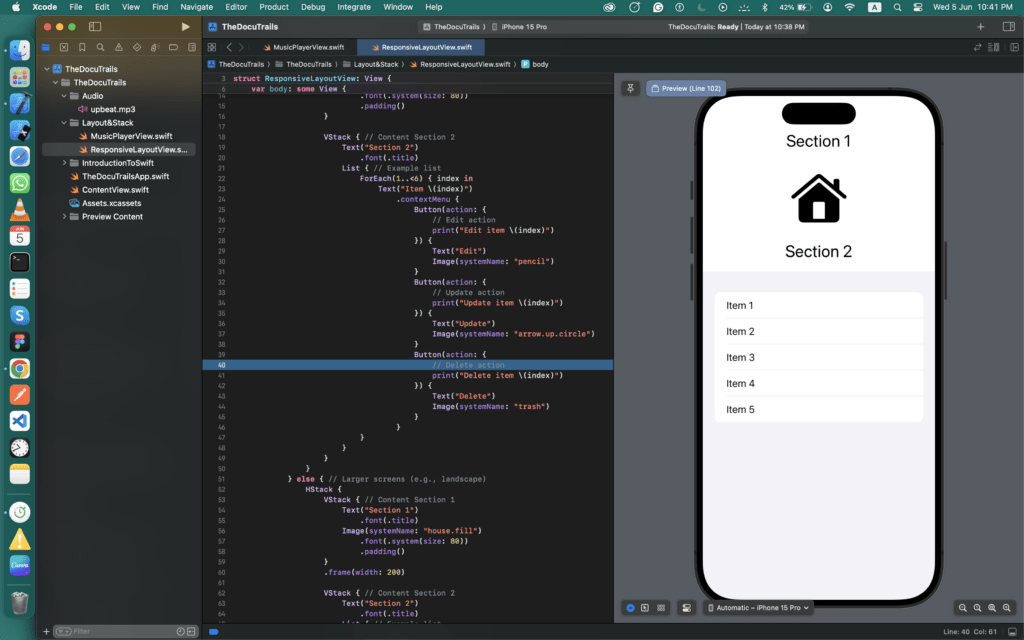1024x640 pixels.
Task: Zoom preview to 100%
Action: 978,607
